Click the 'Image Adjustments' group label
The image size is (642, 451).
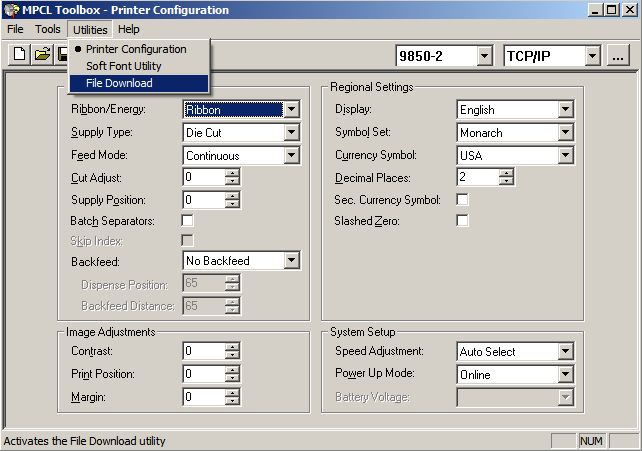(x=111, y=332)
